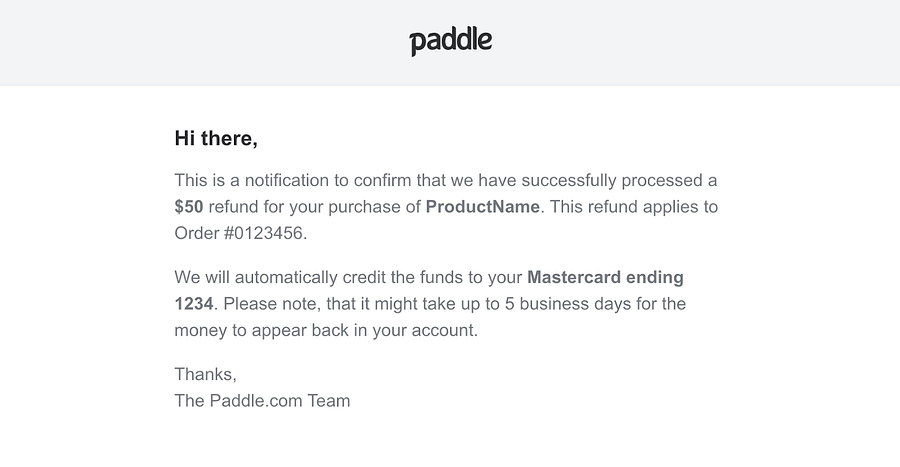The height and width of the screenshot is (467, 900).
Task: Click "money to appear back in your account"
Action: coord(325,329)
